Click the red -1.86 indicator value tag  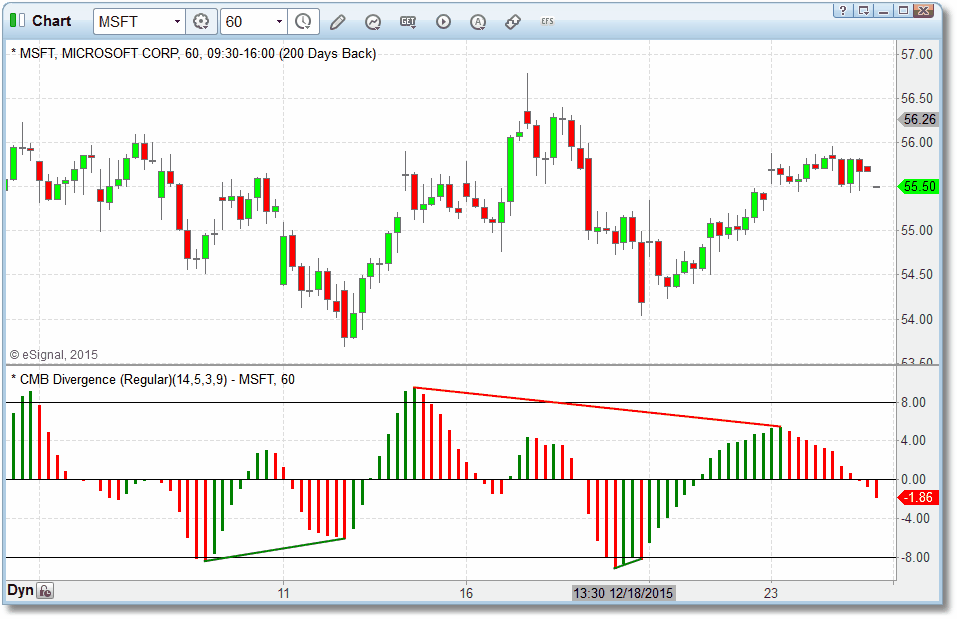click(x=919, y=498)
